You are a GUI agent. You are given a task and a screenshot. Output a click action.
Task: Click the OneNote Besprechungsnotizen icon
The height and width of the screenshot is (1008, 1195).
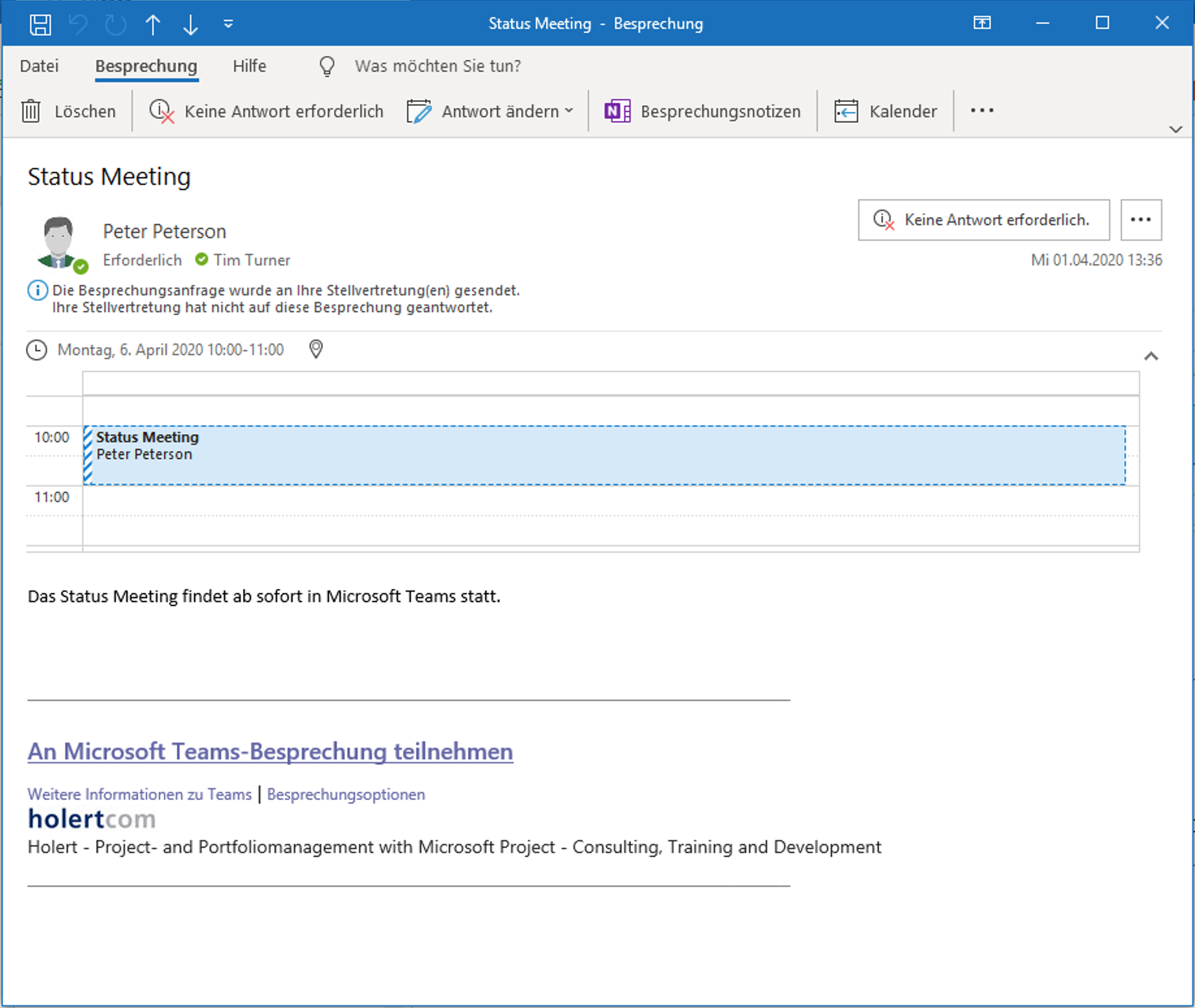[618, 111]
